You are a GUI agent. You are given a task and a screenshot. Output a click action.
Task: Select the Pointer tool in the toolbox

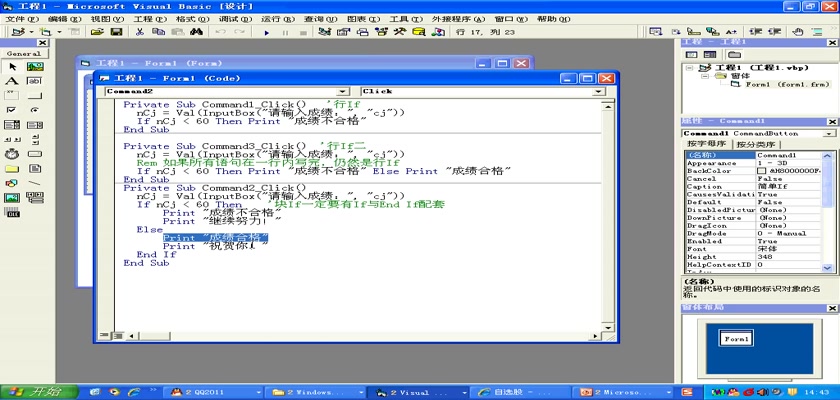click(x=12, y=66)
